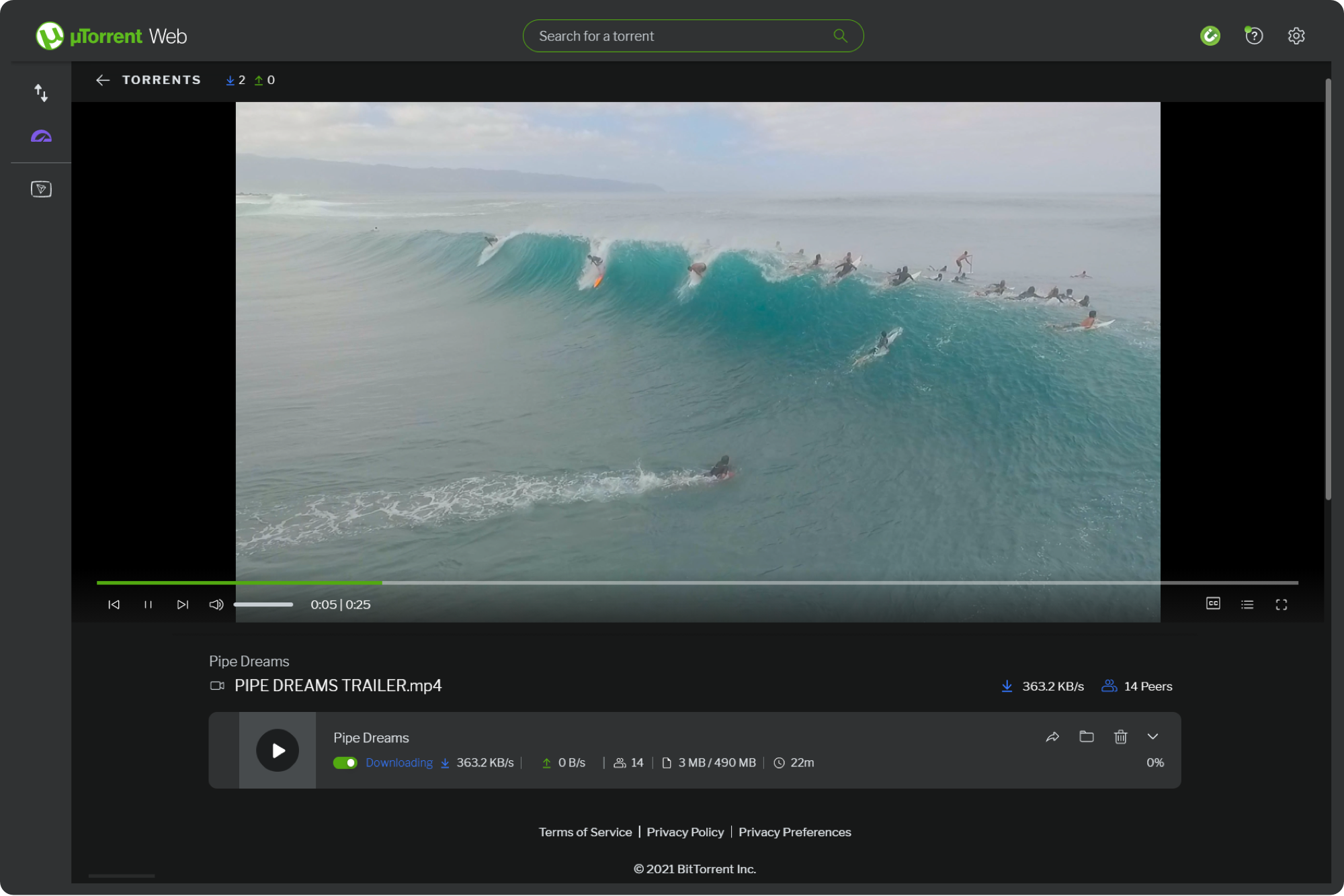Open the Privacy Preferences page
Viewport: 1344px width, 896px height.
click(794, 832)
